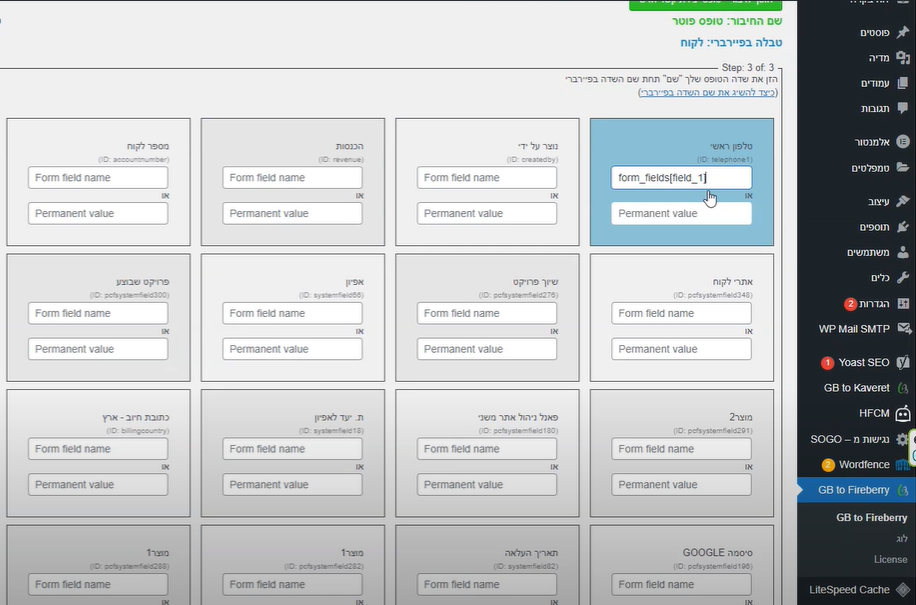Click Form field name under תאריך העלאה

pyautogui.click(x=487, y=584)
